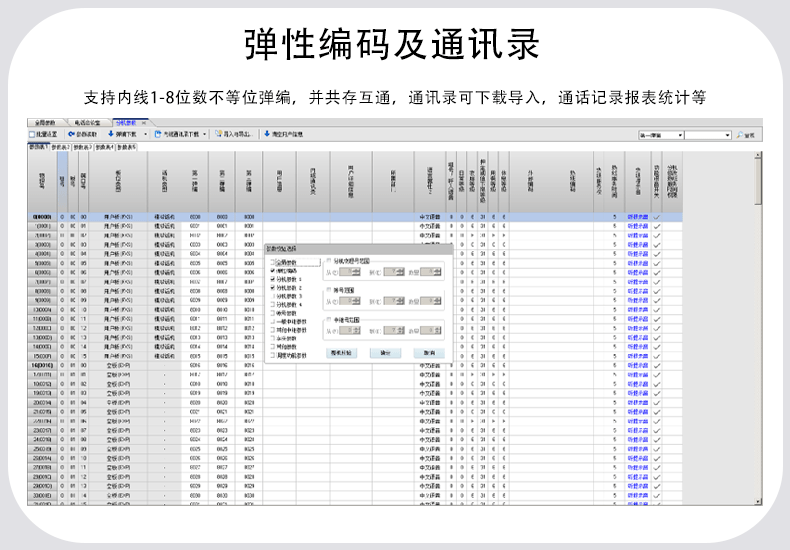Click the 取消 button in the paste dialog

coord(429,353)
